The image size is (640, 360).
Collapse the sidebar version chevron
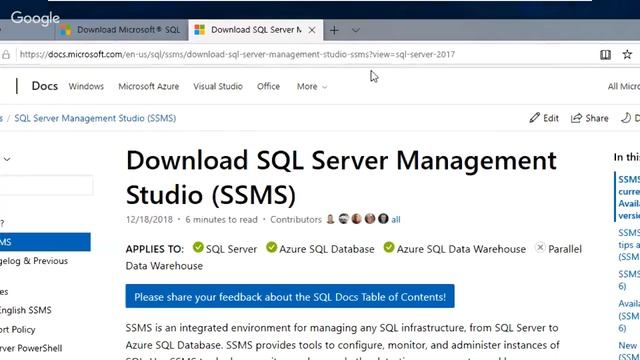click(7, 159)
